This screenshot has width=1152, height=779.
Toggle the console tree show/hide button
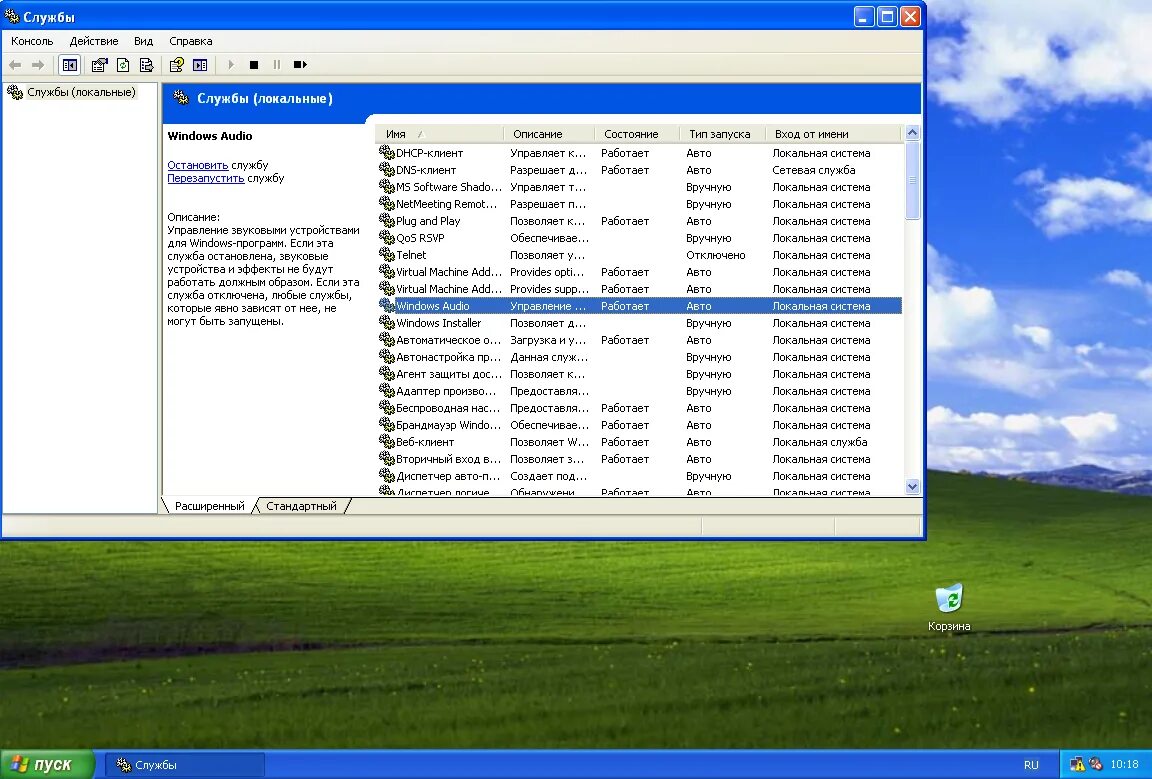point(70,65)
